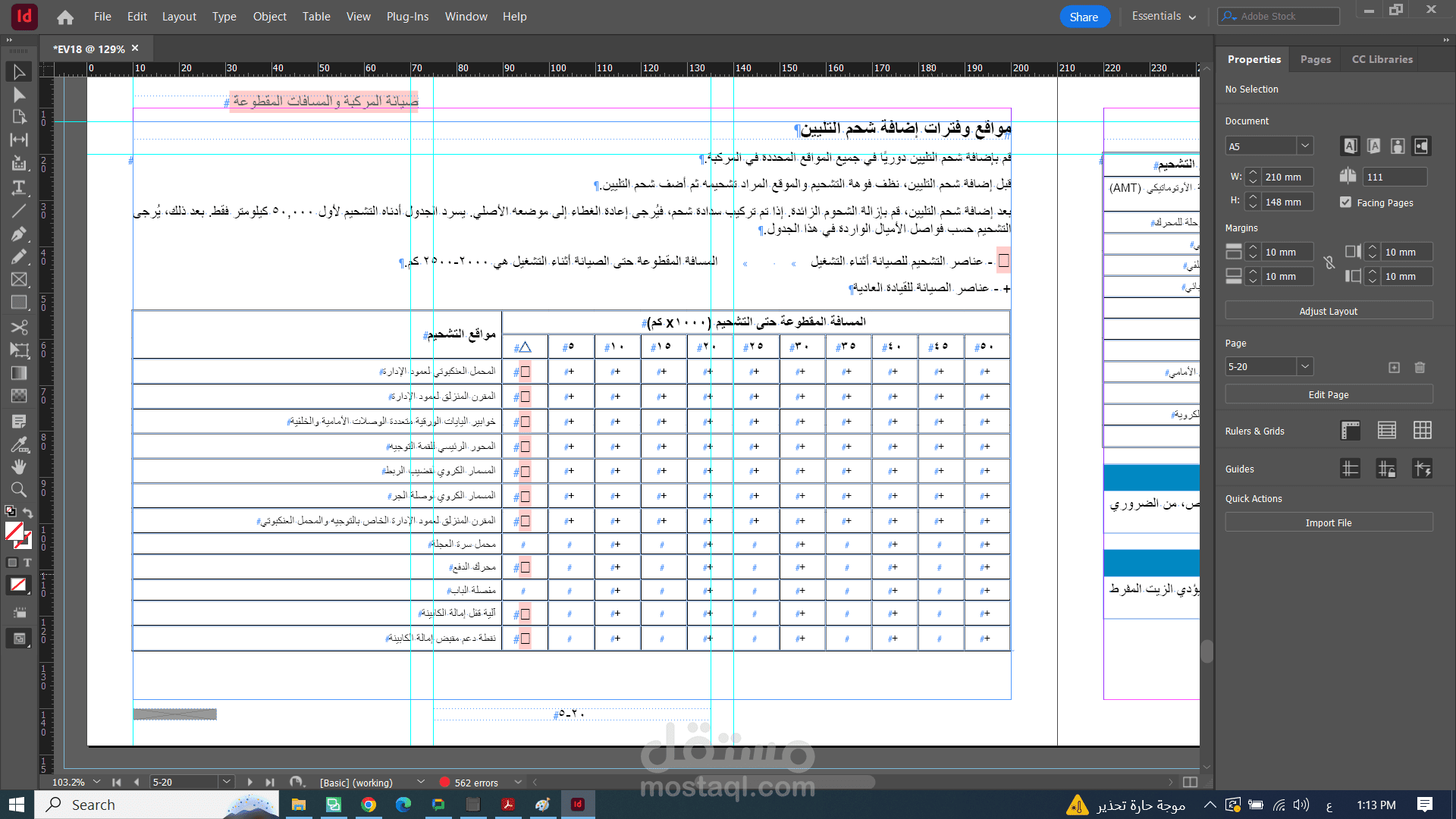1456x819 pixels.
Task: Select the Zoom tool in toolbox
Action: [19, 490]
